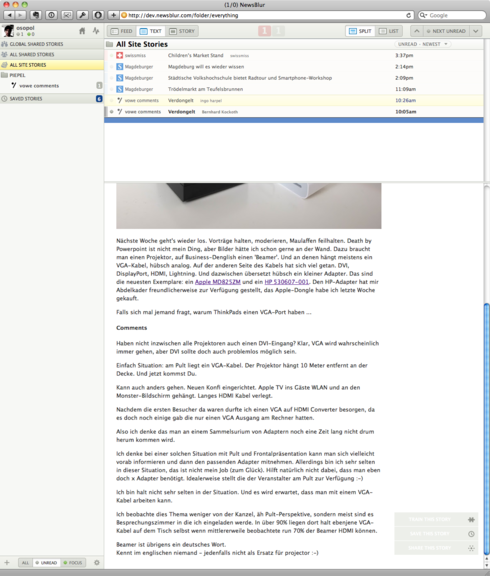
Task: Add a site with the plus icon
Action: point(7,562)
